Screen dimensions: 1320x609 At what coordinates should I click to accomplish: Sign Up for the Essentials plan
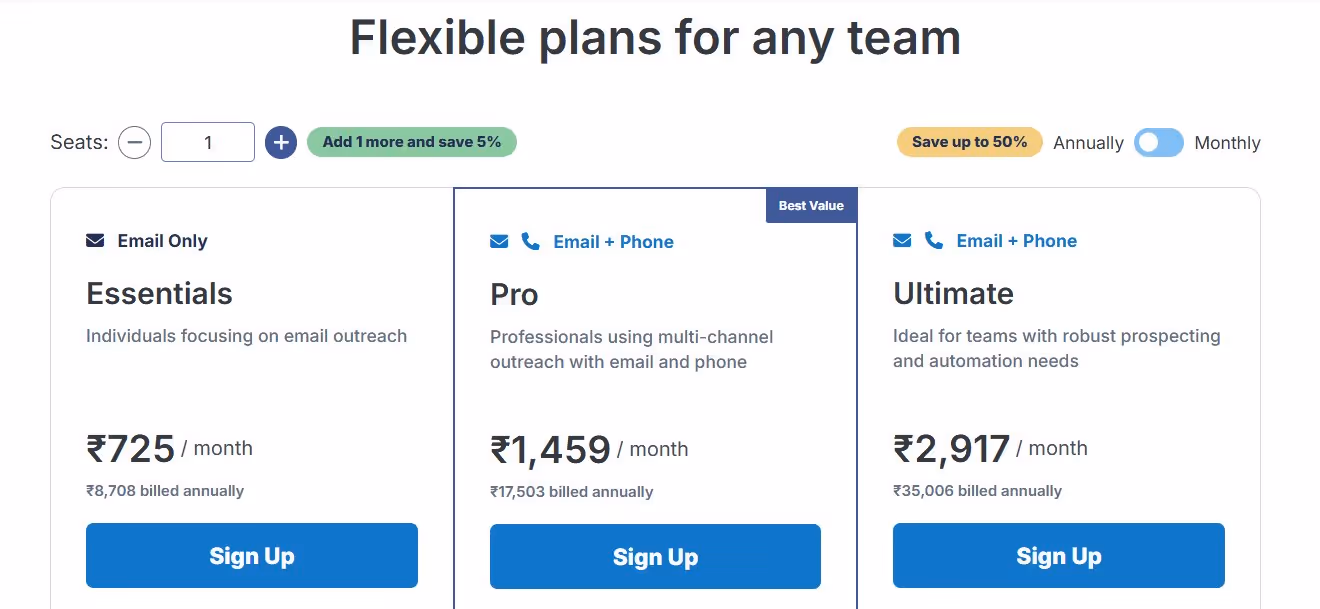[x=252, y=556]
